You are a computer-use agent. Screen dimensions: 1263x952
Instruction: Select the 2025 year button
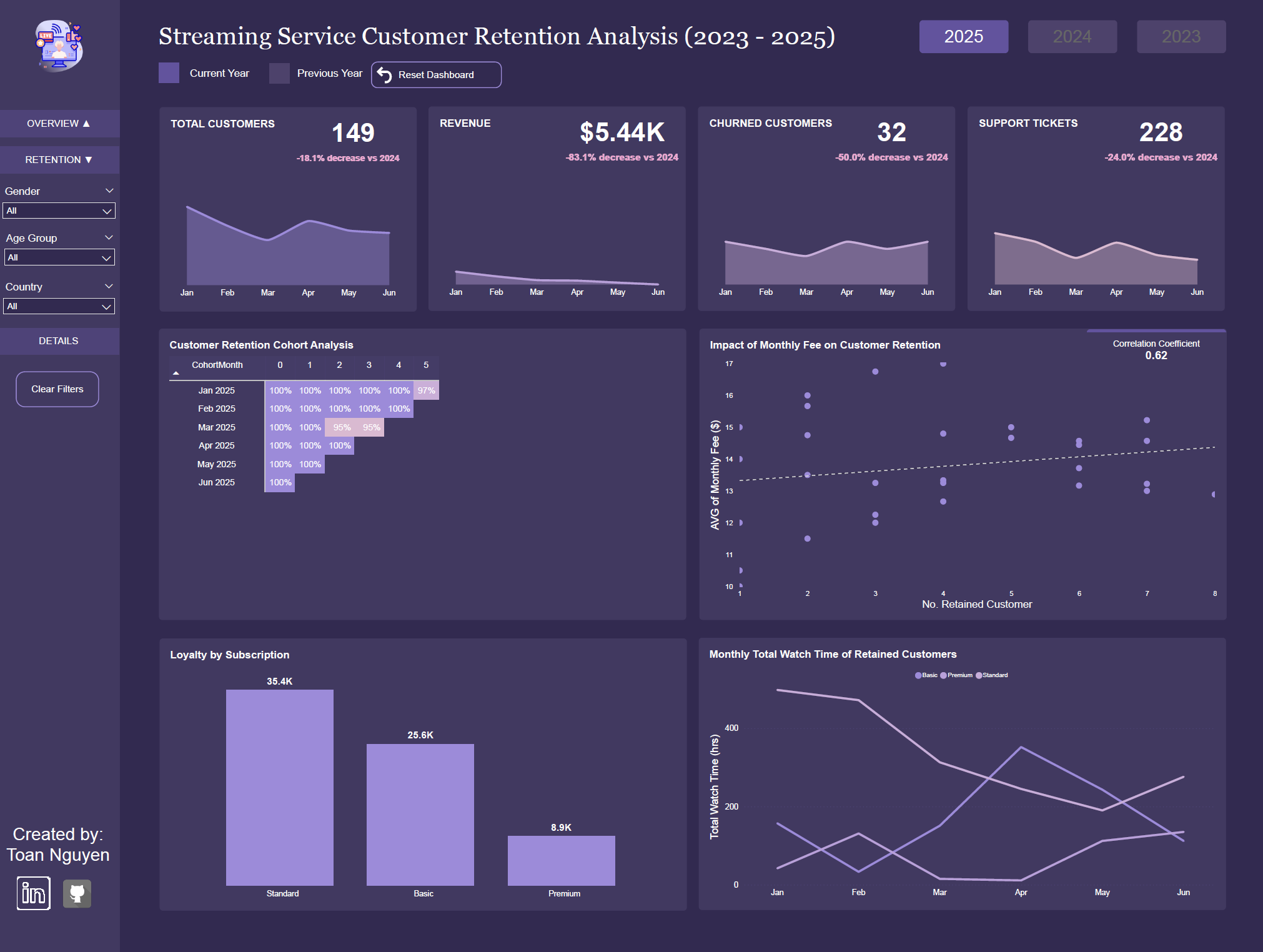pyautogui.click(x=963, y=37)
